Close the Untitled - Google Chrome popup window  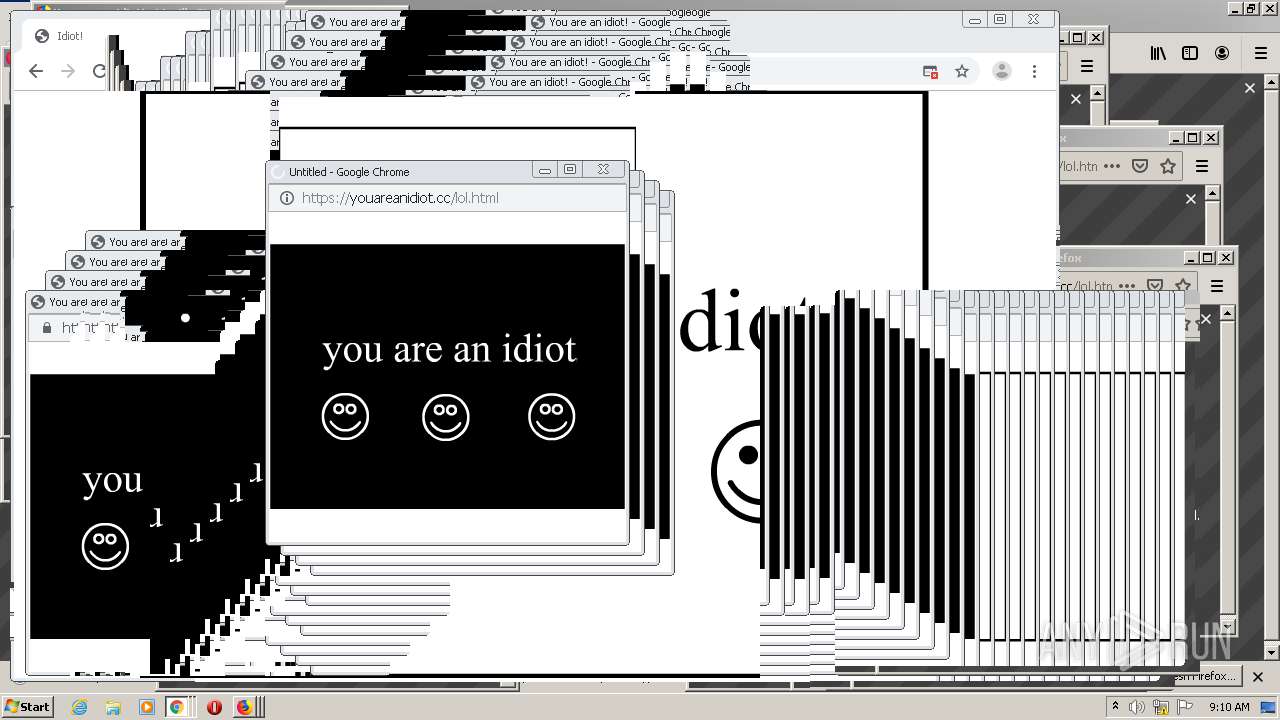click(x=603, y=170)
